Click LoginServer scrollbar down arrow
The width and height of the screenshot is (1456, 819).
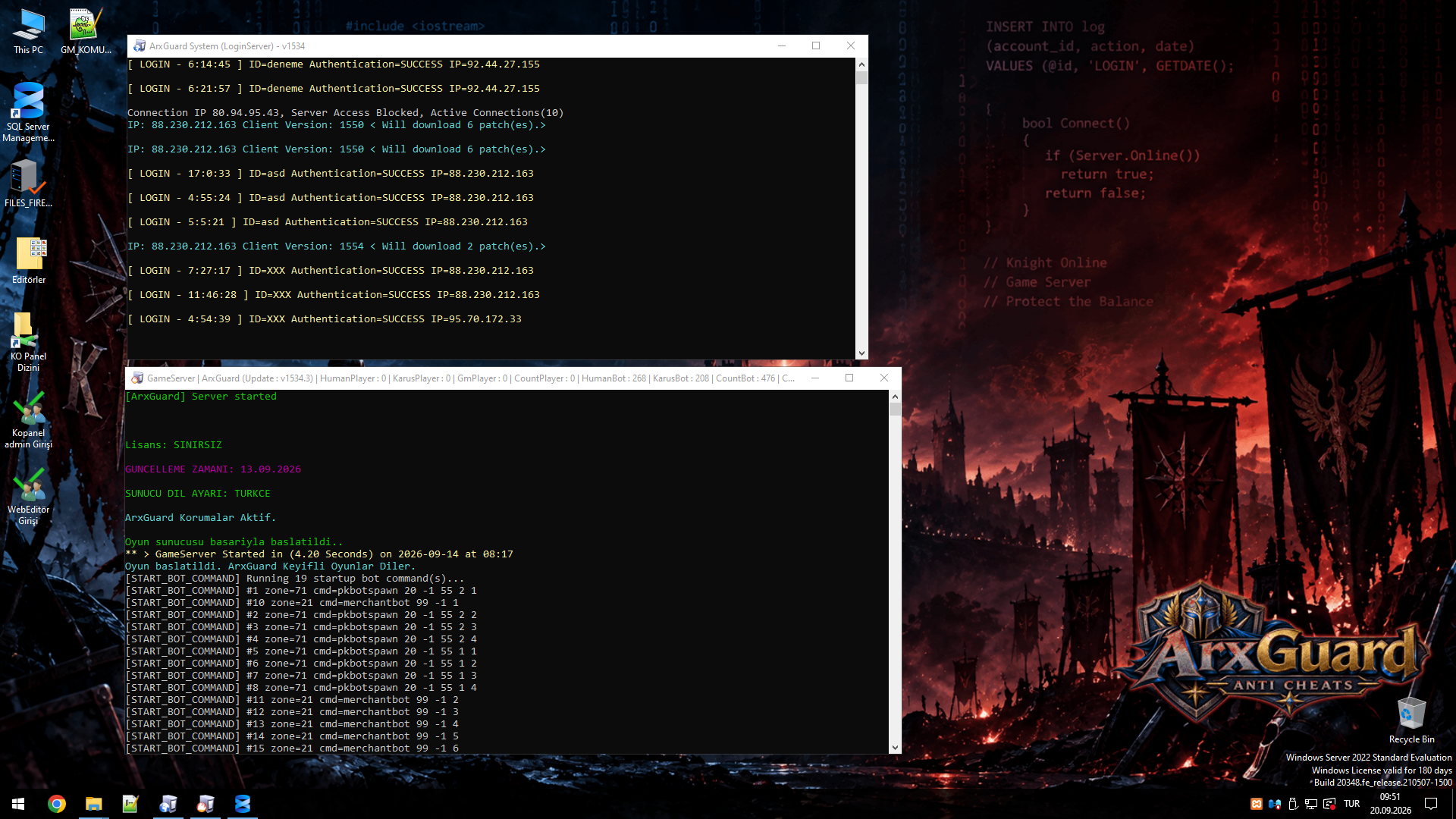pyautogui.click(x=861, y=353)
